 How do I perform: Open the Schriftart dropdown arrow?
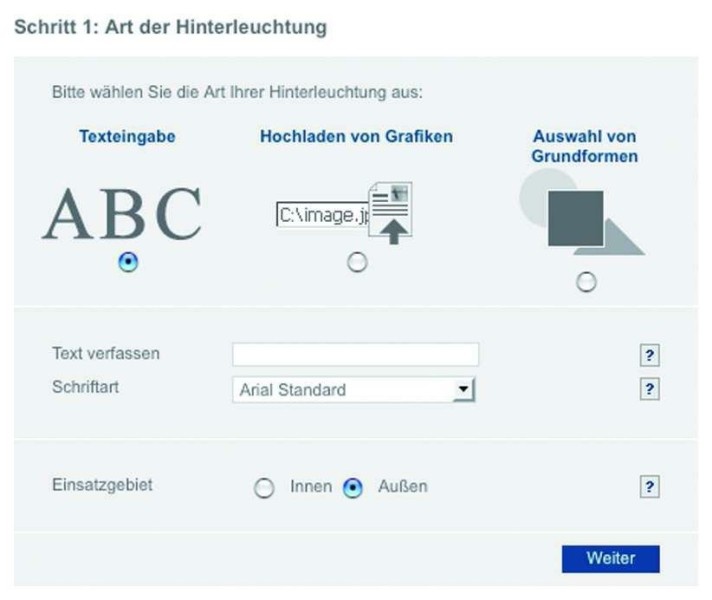464,390
